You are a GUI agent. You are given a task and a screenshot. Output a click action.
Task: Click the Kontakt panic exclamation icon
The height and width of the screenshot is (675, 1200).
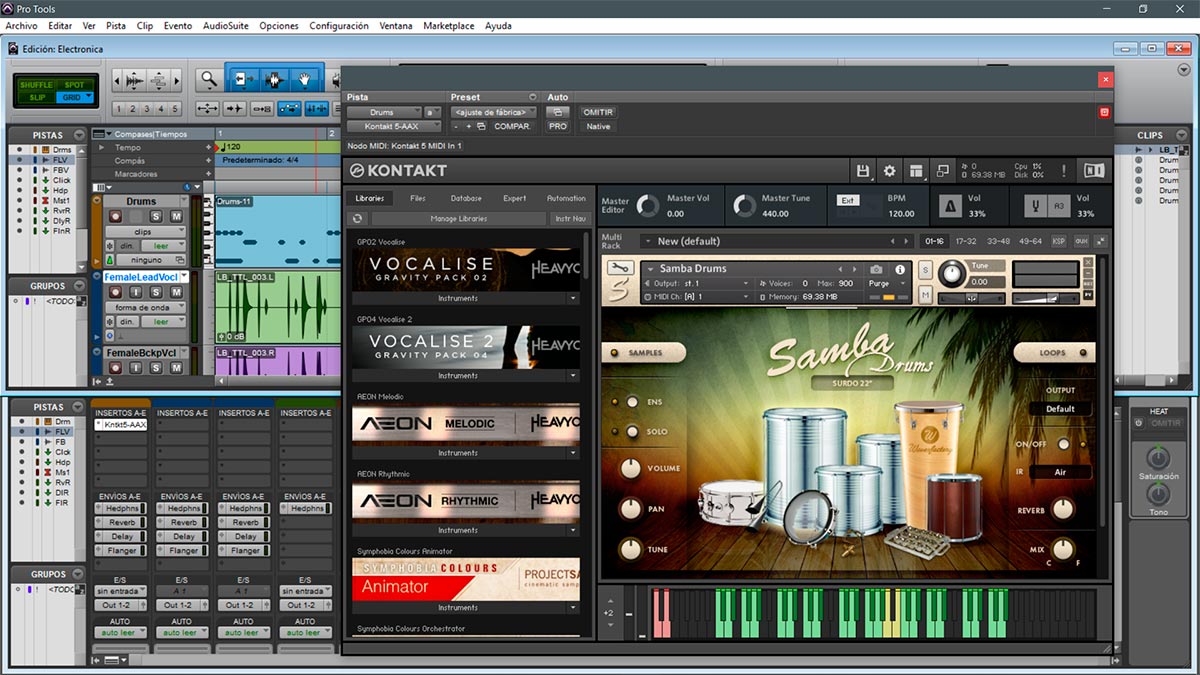tap(1063, 171)
